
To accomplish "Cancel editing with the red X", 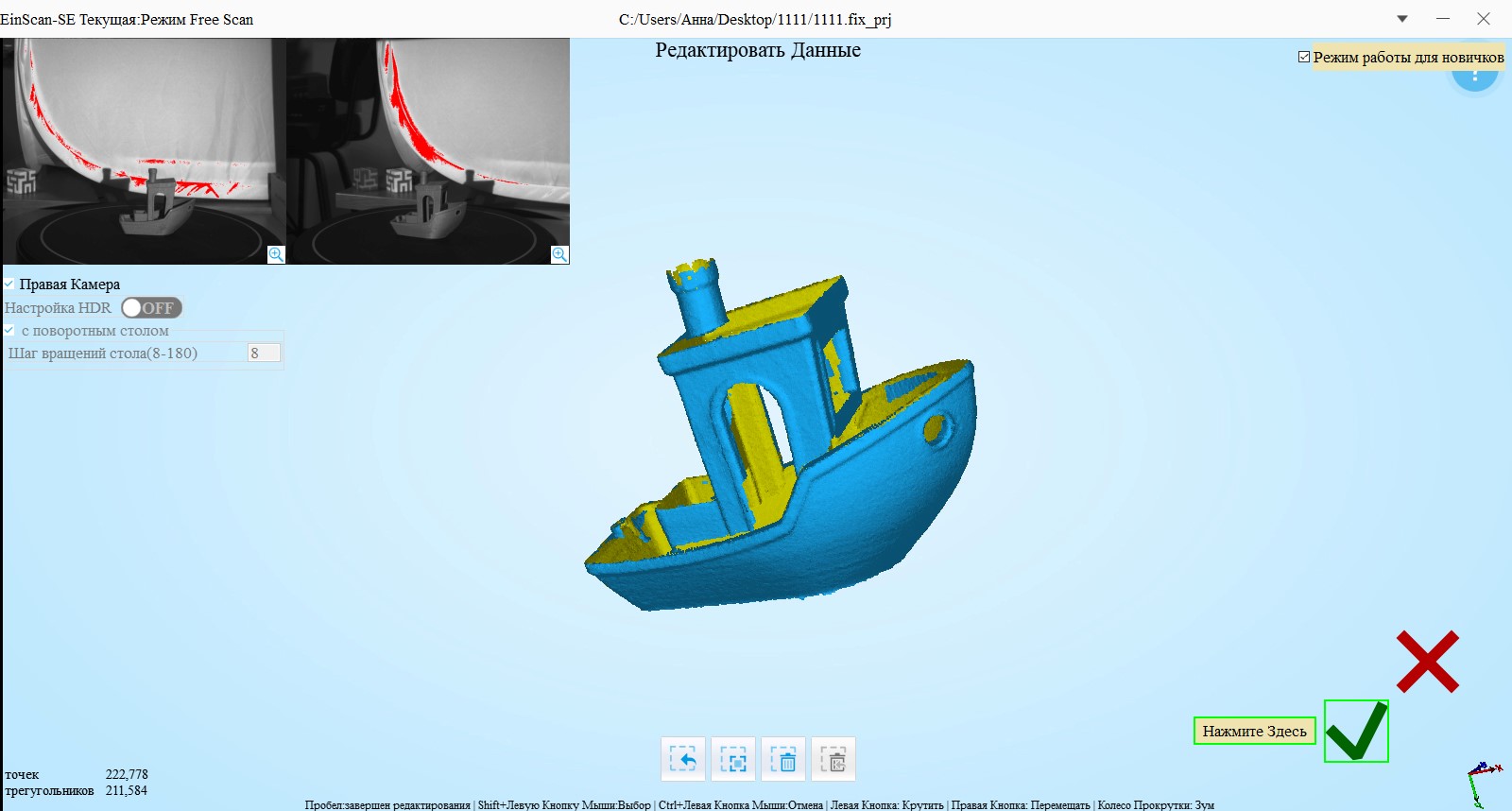I will click(x=1428, y=662).
